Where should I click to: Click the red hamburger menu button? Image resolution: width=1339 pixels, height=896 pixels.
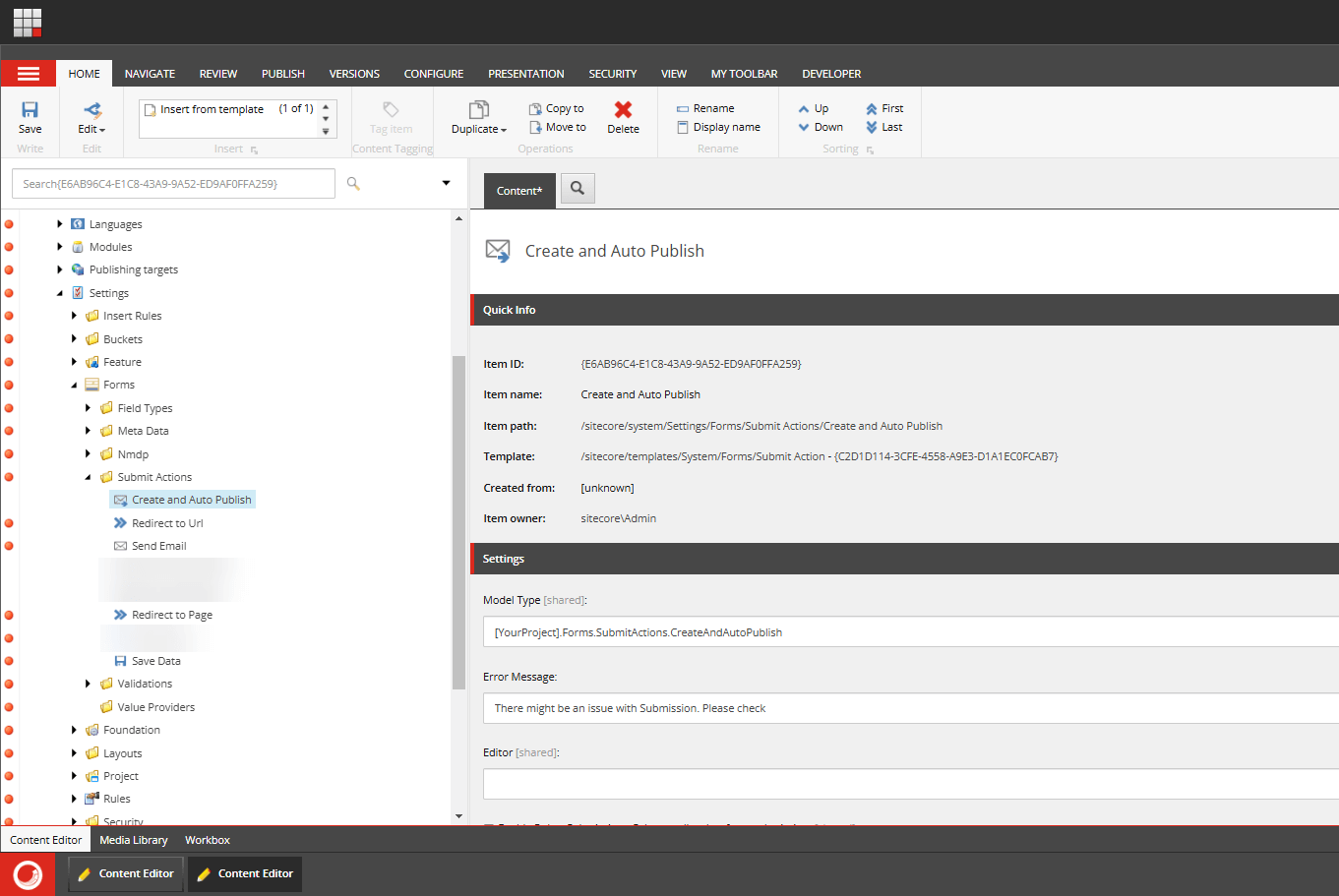click(29, 74)
